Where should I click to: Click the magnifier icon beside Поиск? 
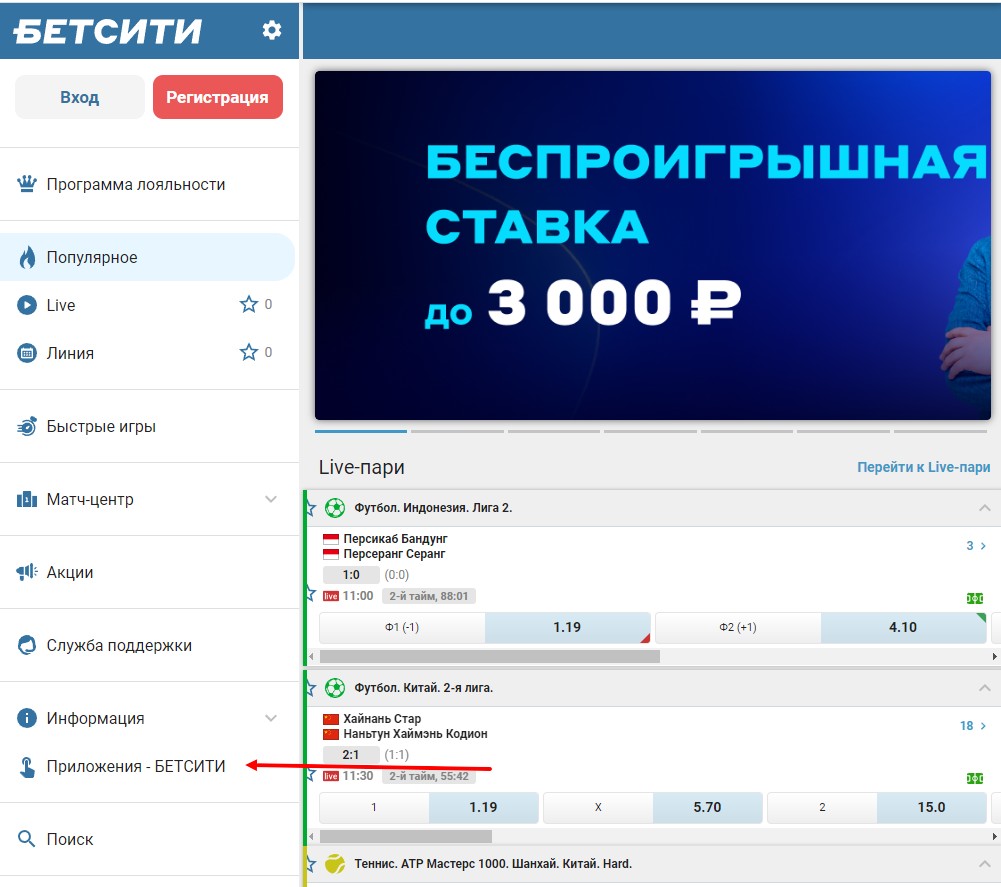pos(26,838)
